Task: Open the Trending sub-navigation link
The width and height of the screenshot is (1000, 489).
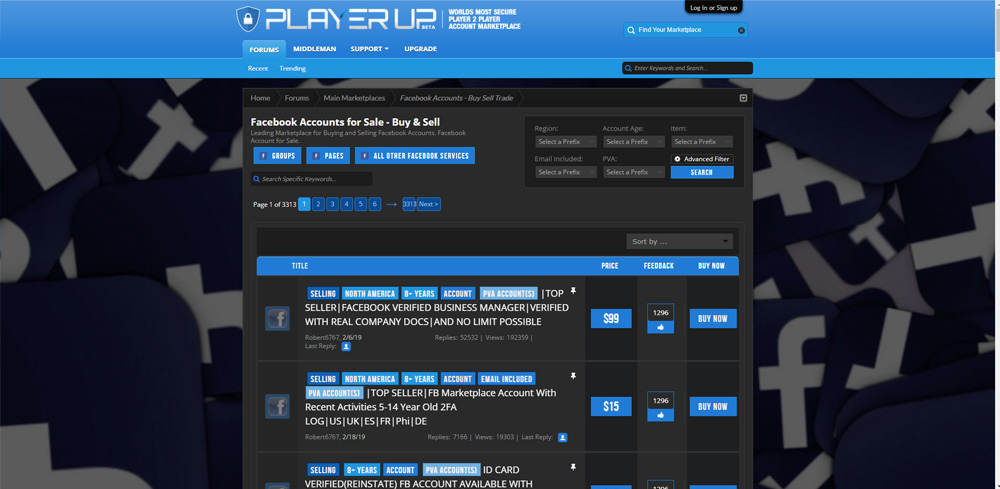Action: pyautogui.click(x=292, y=68)
